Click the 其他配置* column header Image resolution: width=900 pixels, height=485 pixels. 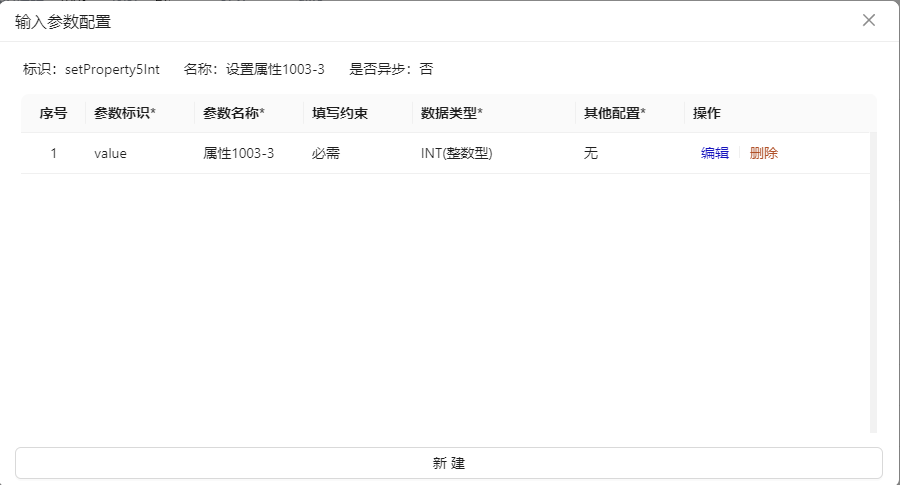click(x=615, y=113)
